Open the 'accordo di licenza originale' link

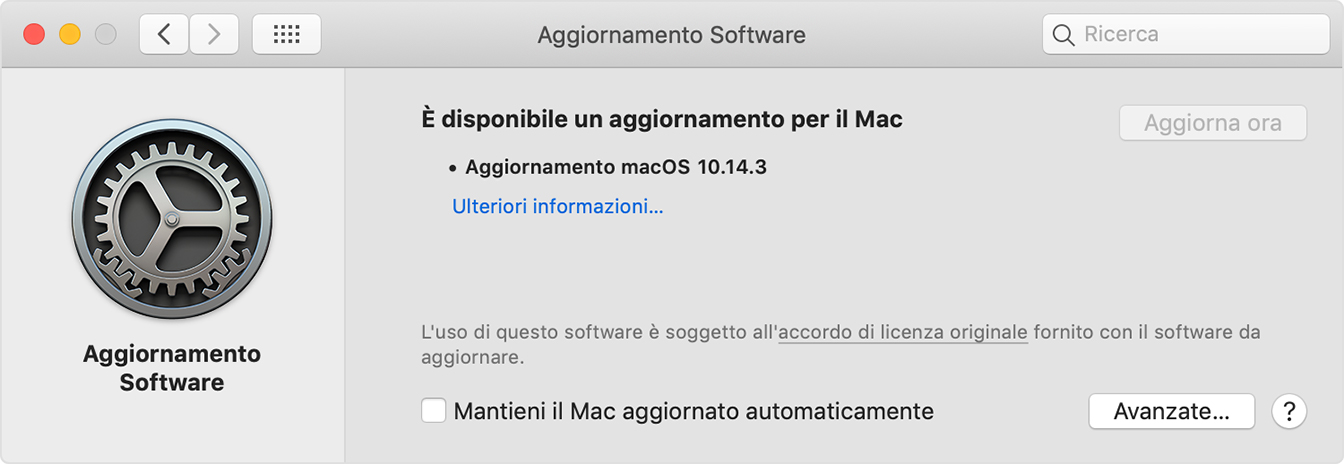click(x=902, y=332)
